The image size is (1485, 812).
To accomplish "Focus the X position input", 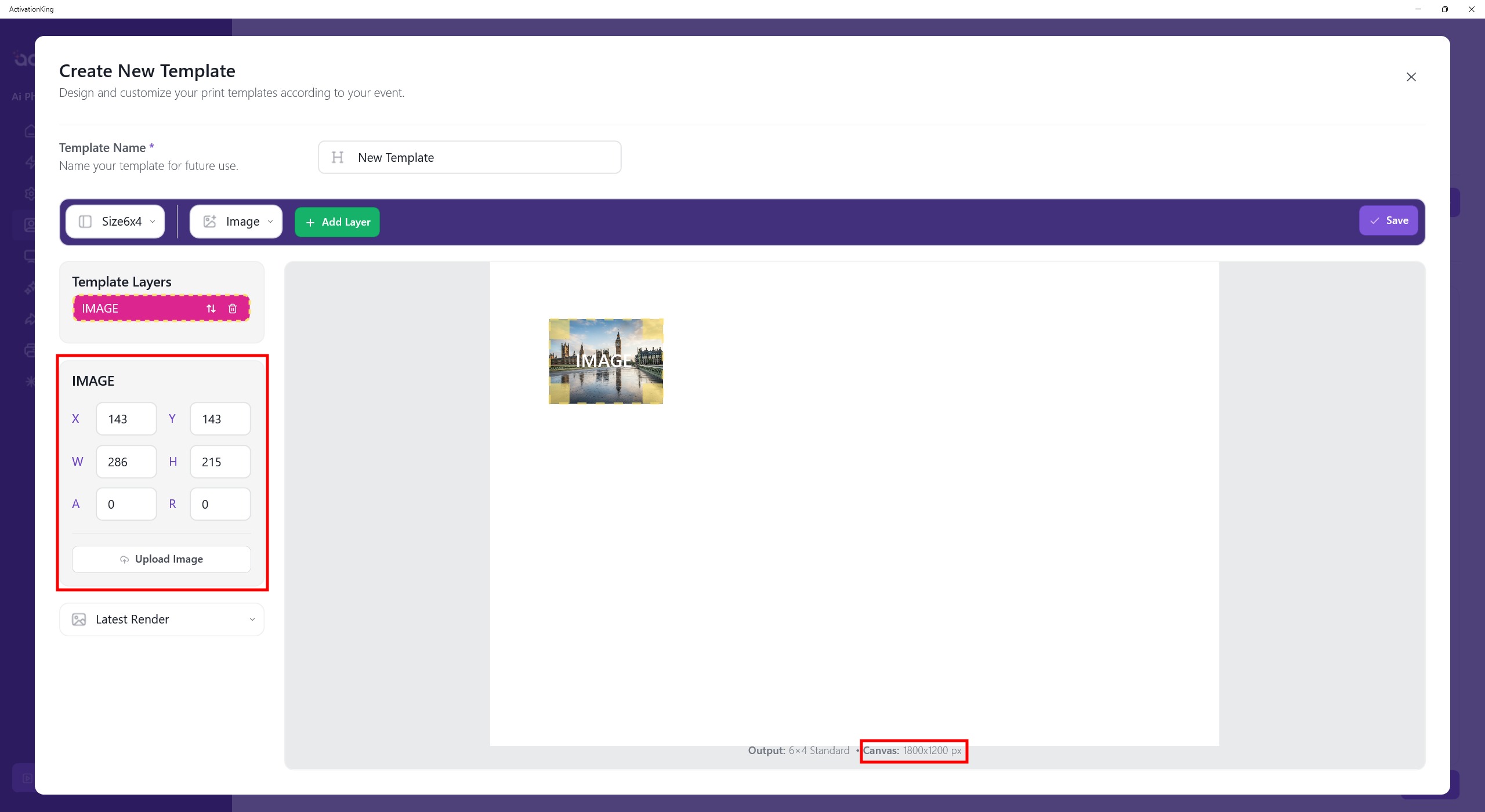I will [126, 419].
